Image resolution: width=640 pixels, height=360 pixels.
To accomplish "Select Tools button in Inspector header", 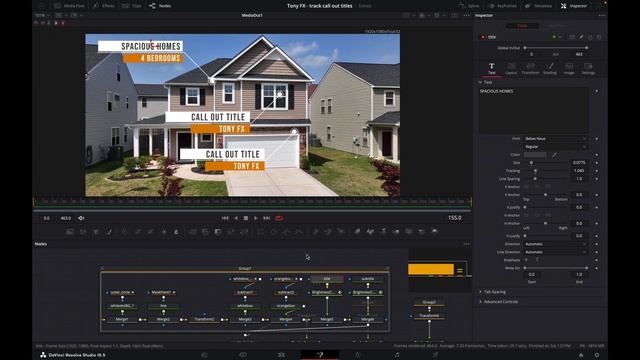I will point(522,25).
